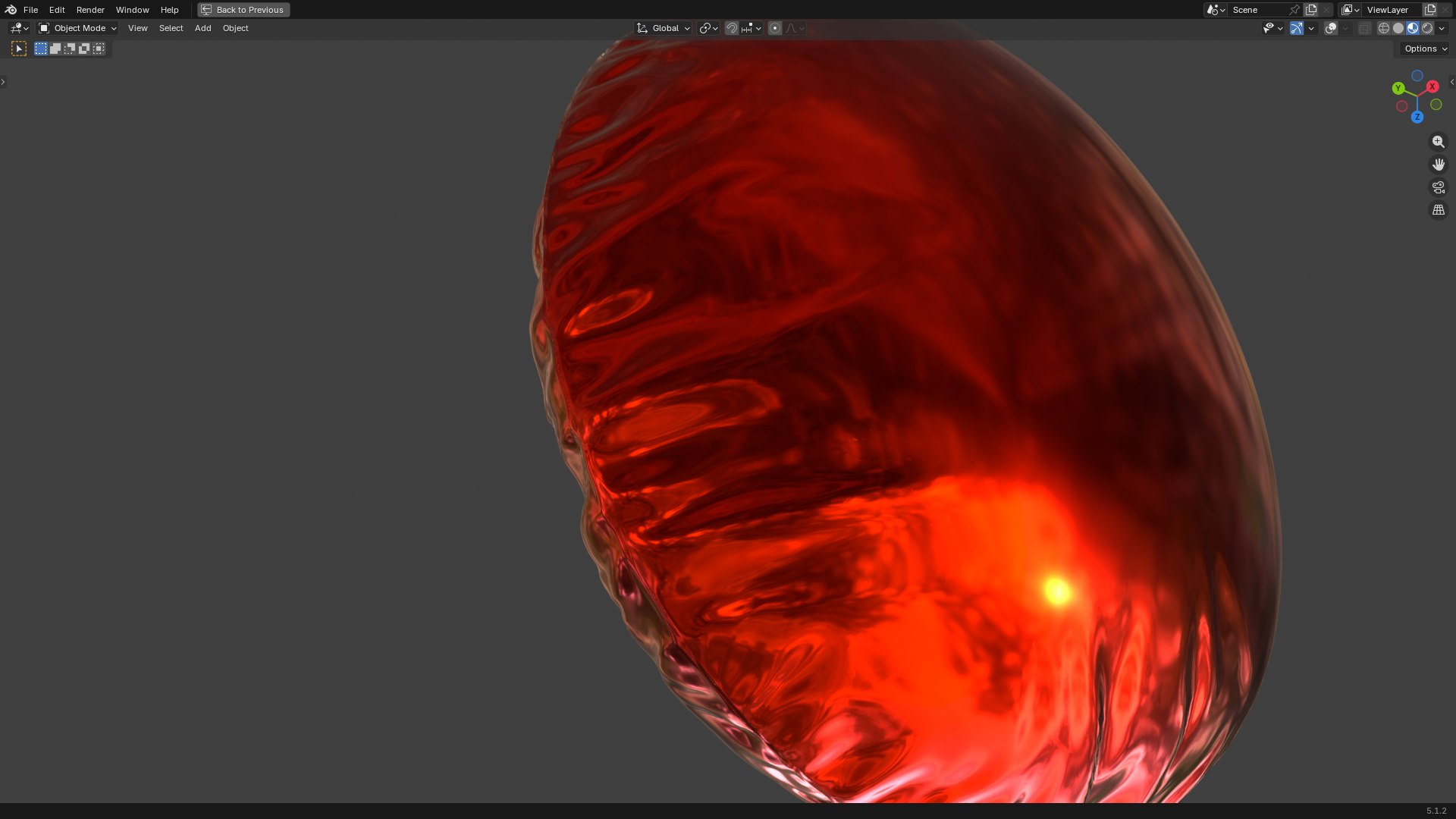Screen dimensions: 1456x819
Task: Toggle X-Ray display
Action: tap(1364, 28)
